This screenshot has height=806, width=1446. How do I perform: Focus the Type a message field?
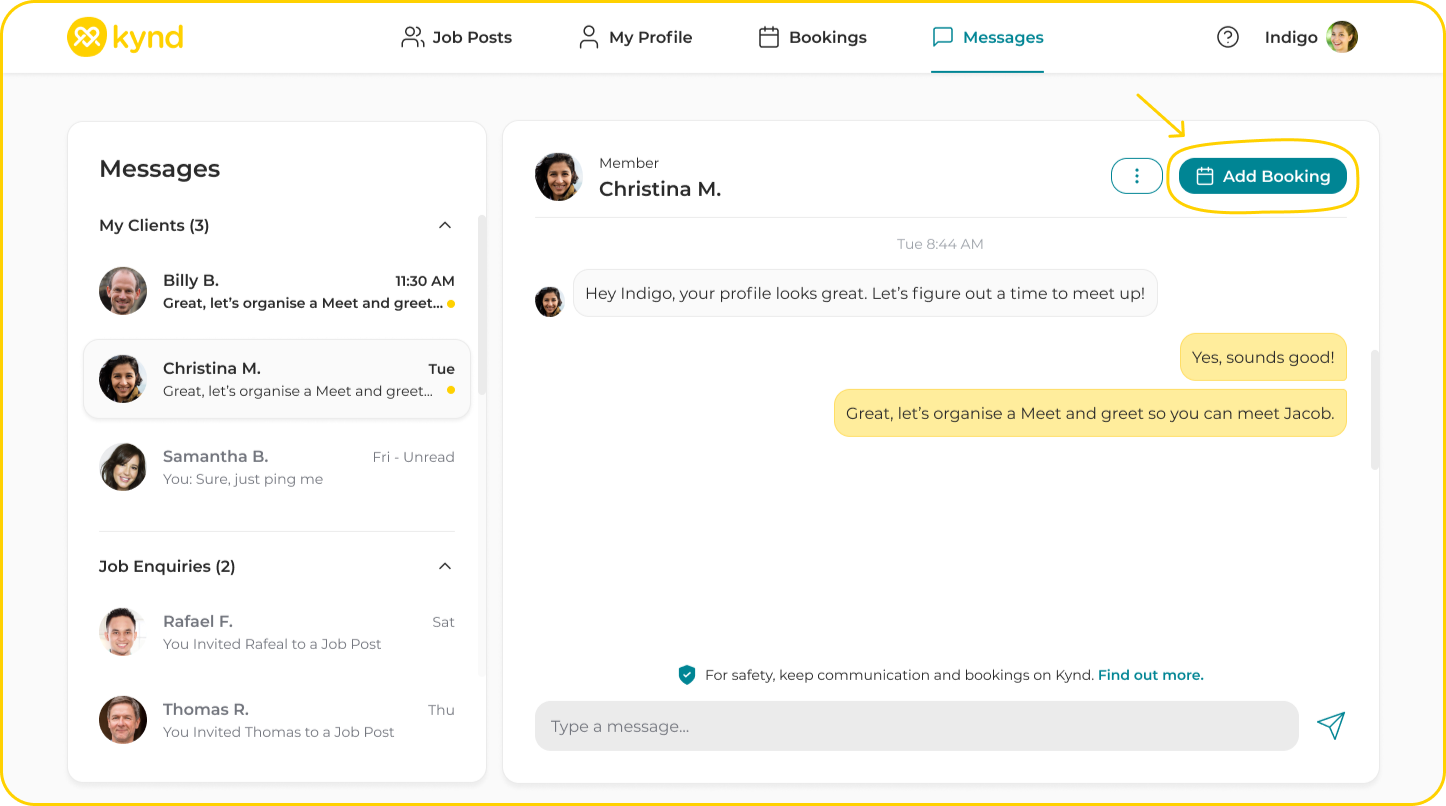(x=915, y=726)
